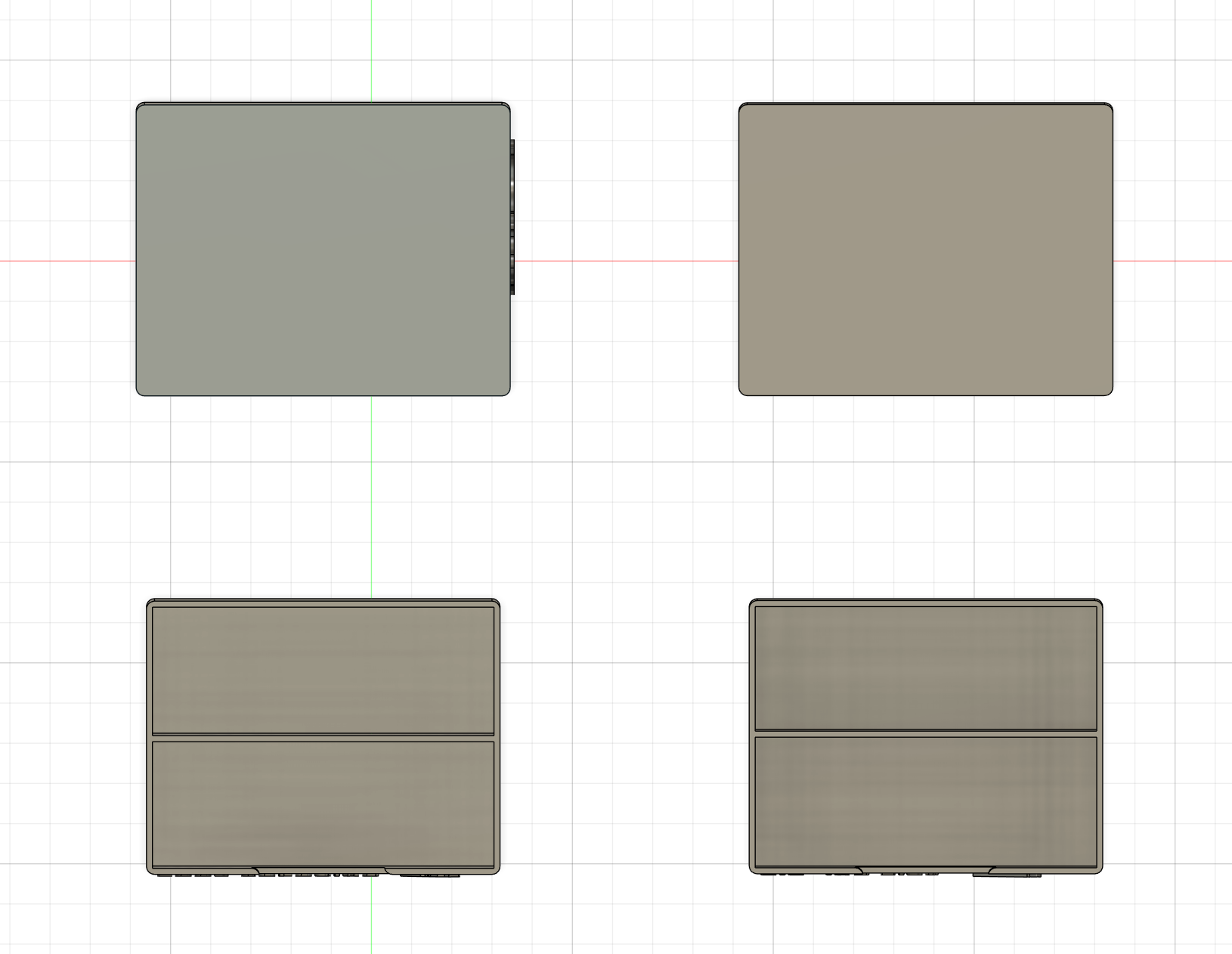Click red horizontal axis line between top bodies

pos(624,262)
